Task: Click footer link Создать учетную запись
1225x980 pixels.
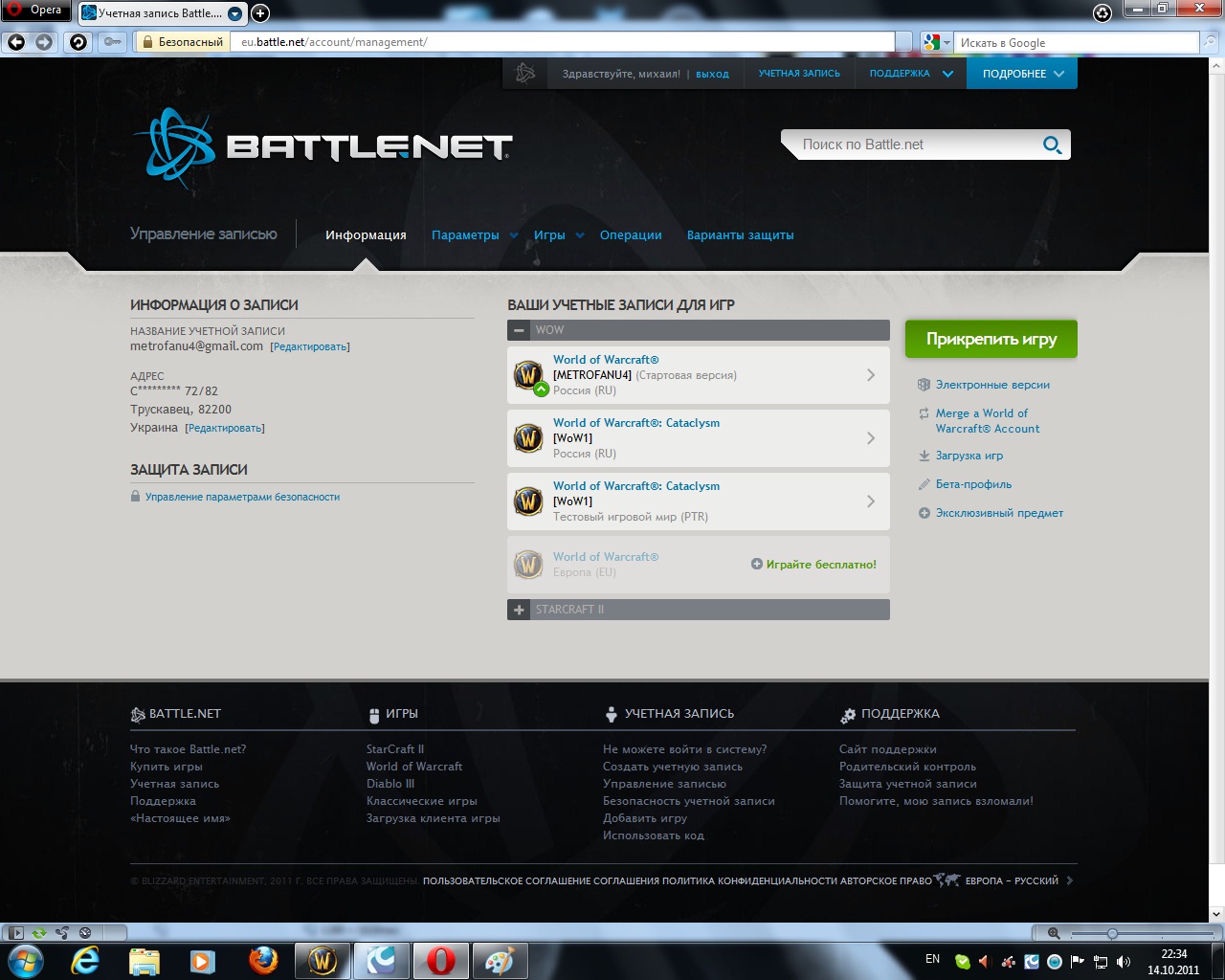Action: point(673,767)
